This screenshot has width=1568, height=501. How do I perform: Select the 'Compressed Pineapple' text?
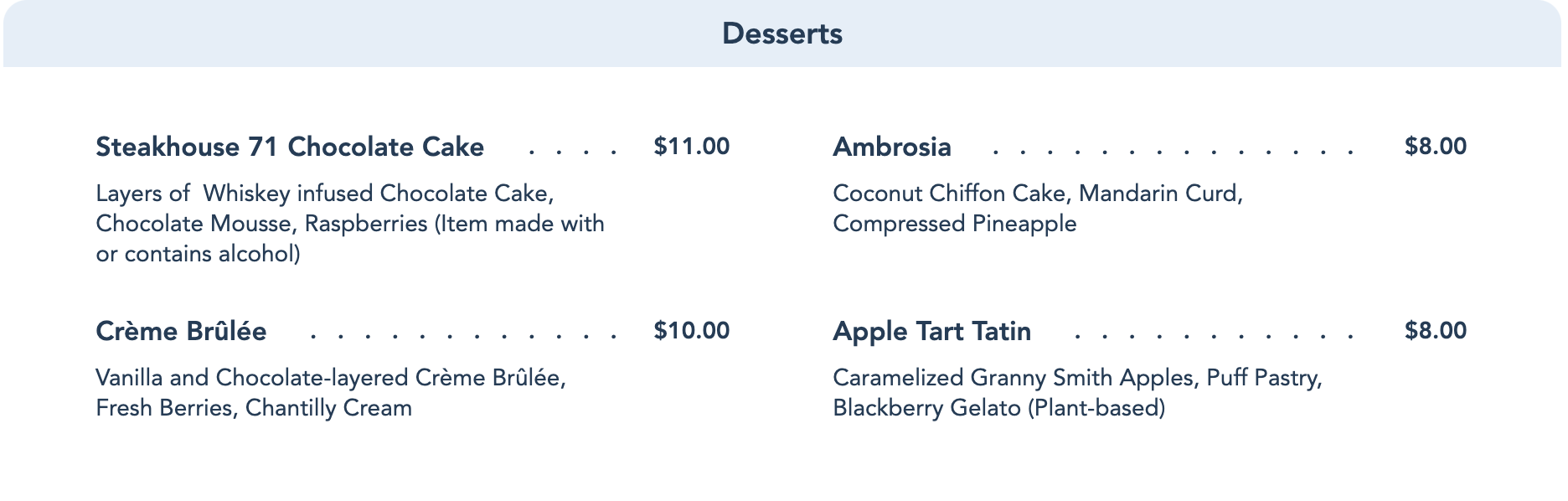click(x=954, y=224)
